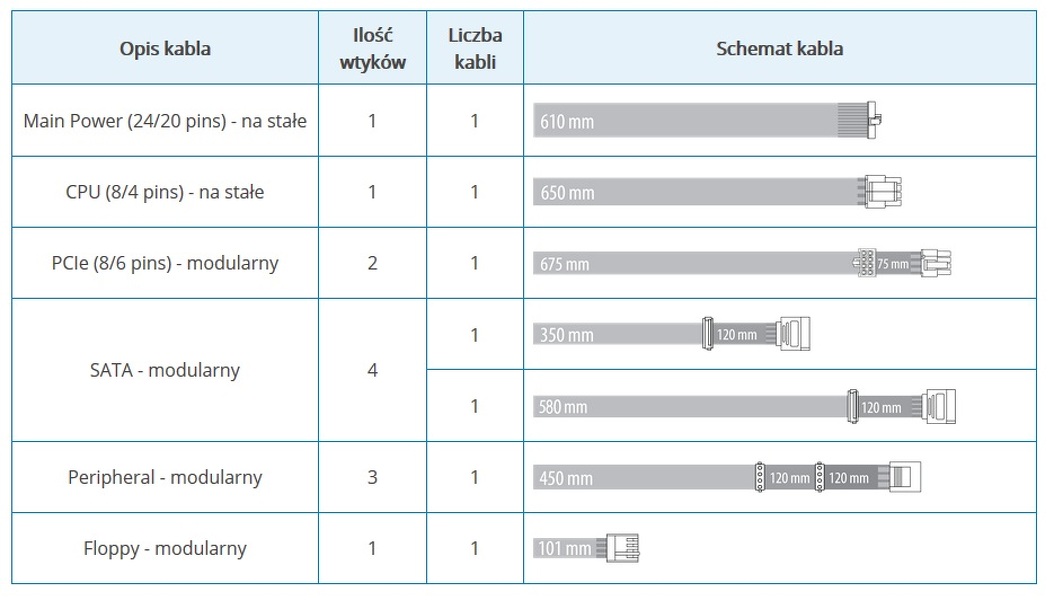The image size is (1054, 600).
Task: Click the 'Floppy - modularny' row label
Action: coord(165,548)
